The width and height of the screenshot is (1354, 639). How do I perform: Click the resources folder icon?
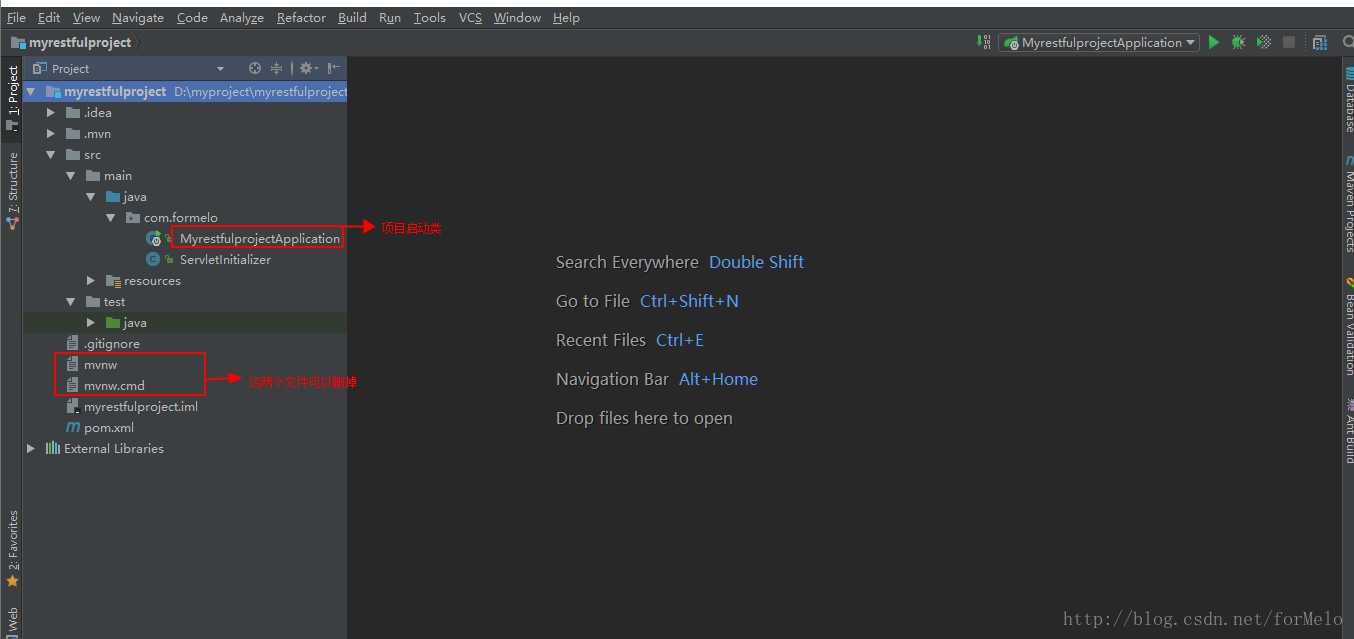(113, 280)
